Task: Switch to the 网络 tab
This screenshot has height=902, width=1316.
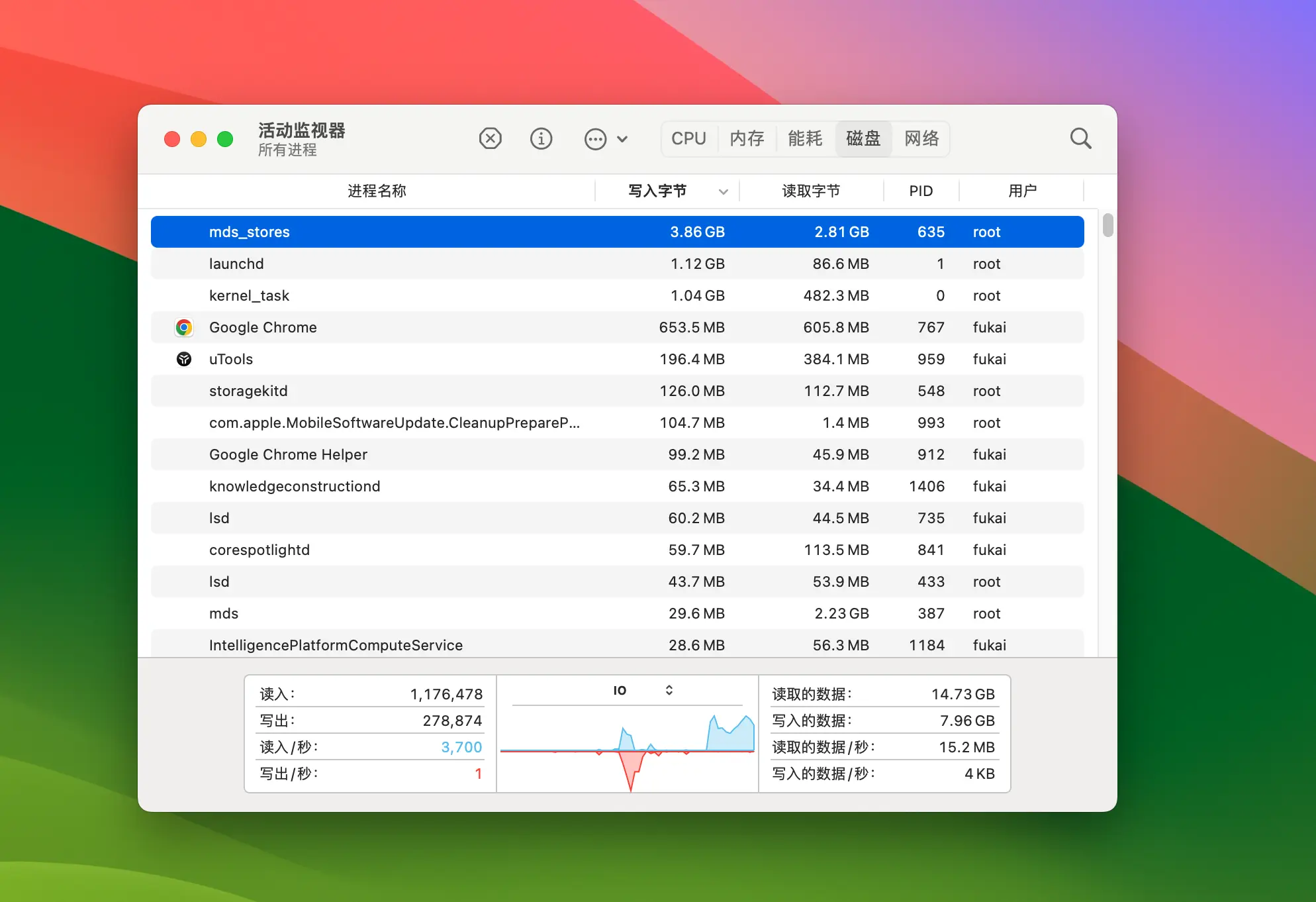Action: click(x=921, y=138)
